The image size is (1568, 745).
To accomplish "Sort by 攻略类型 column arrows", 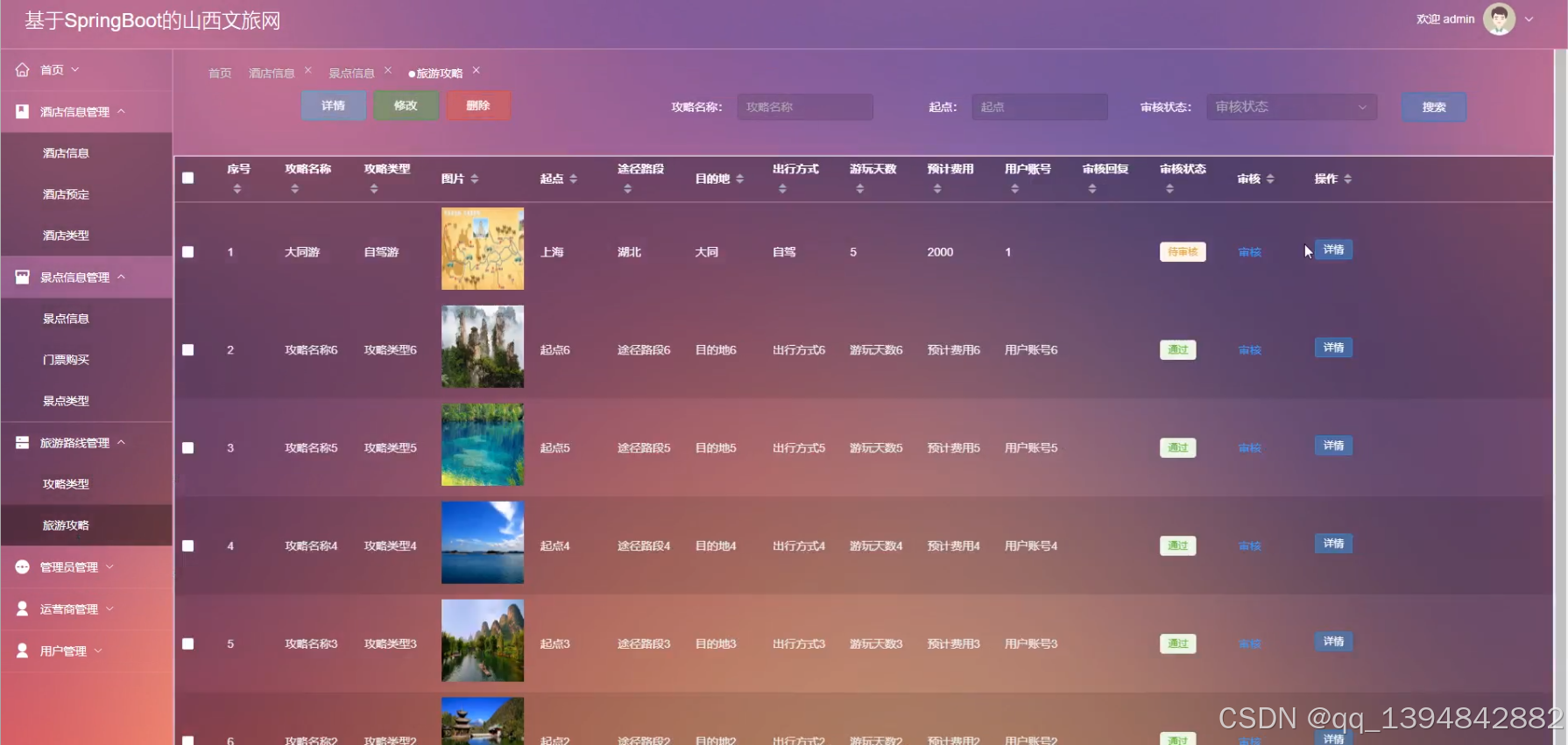I will click(x=374, y=188).
